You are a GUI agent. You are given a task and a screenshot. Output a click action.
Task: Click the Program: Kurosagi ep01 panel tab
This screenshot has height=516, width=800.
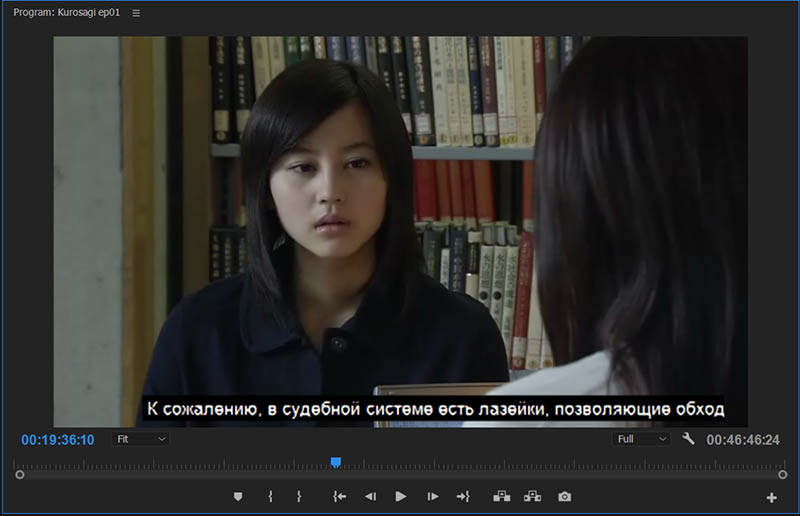tap(66, 13)
